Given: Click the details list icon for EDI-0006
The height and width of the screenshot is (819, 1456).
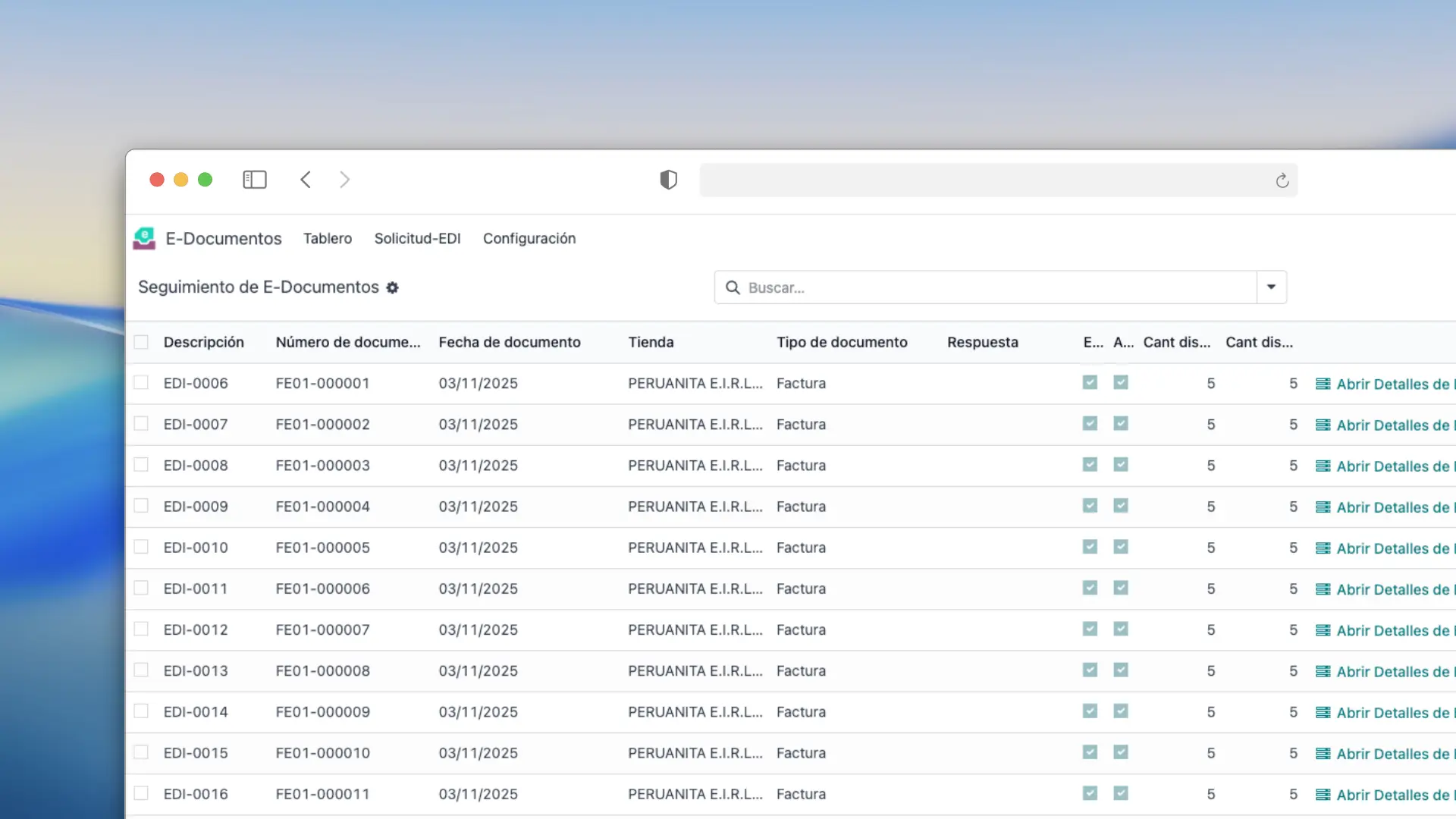Looking at the screenshot, I should pos(1323,384).
